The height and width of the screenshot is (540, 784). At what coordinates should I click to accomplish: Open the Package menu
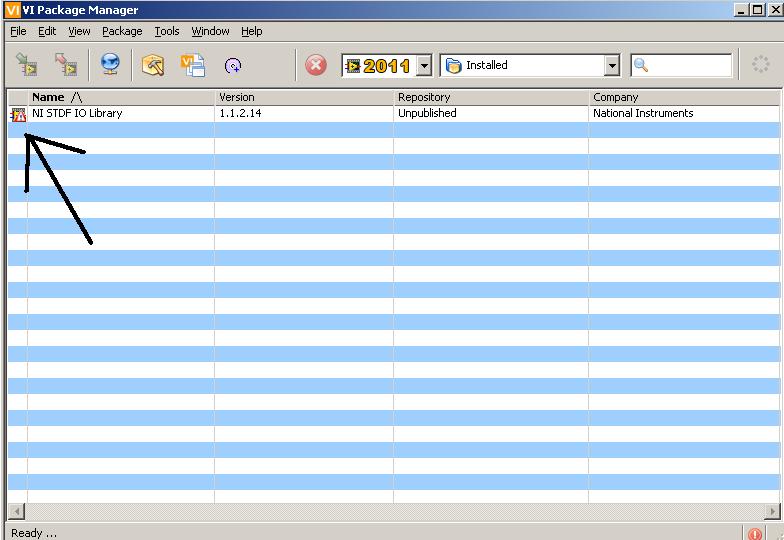pyautogui.click(x=122, y=31)
